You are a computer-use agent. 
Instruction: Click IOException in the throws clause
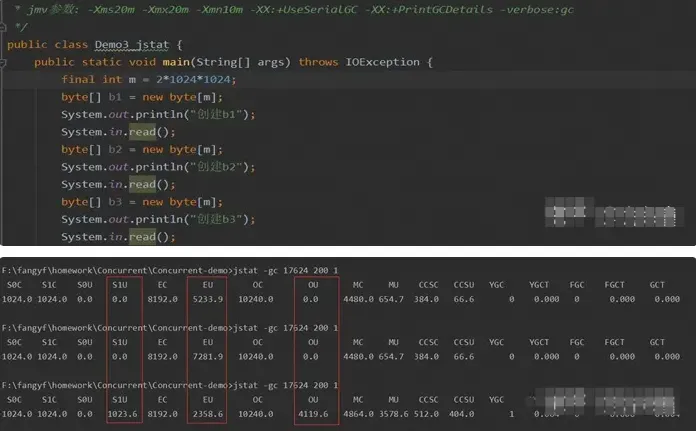(x=383, y=62)
